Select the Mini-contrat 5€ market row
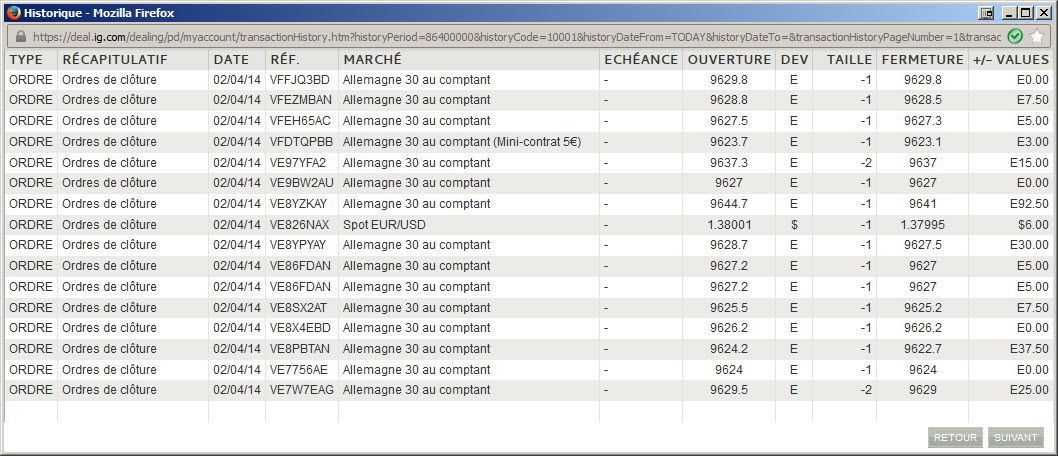Viewport: 1058px width, 456px height. [x=528, y=142]
